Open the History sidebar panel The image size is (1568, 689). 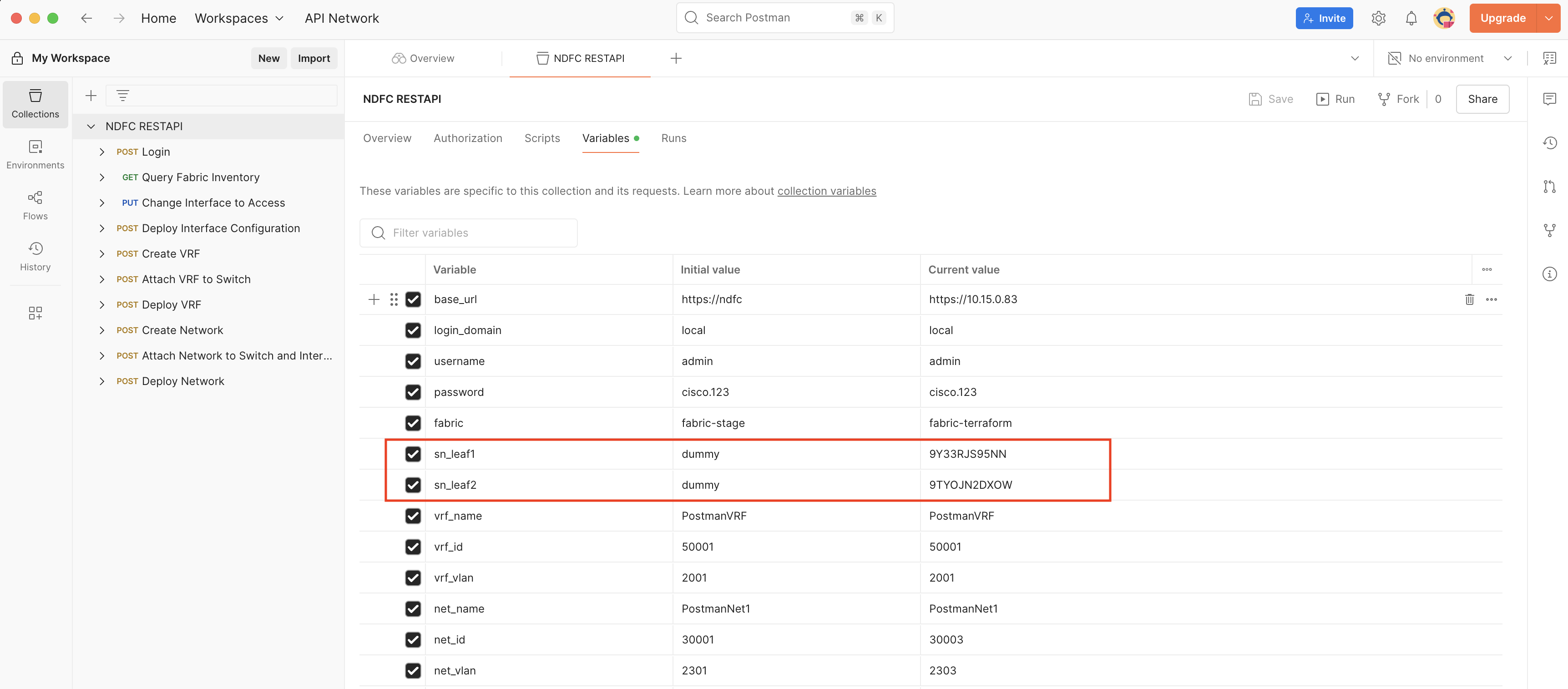click(x=35, y=257)
